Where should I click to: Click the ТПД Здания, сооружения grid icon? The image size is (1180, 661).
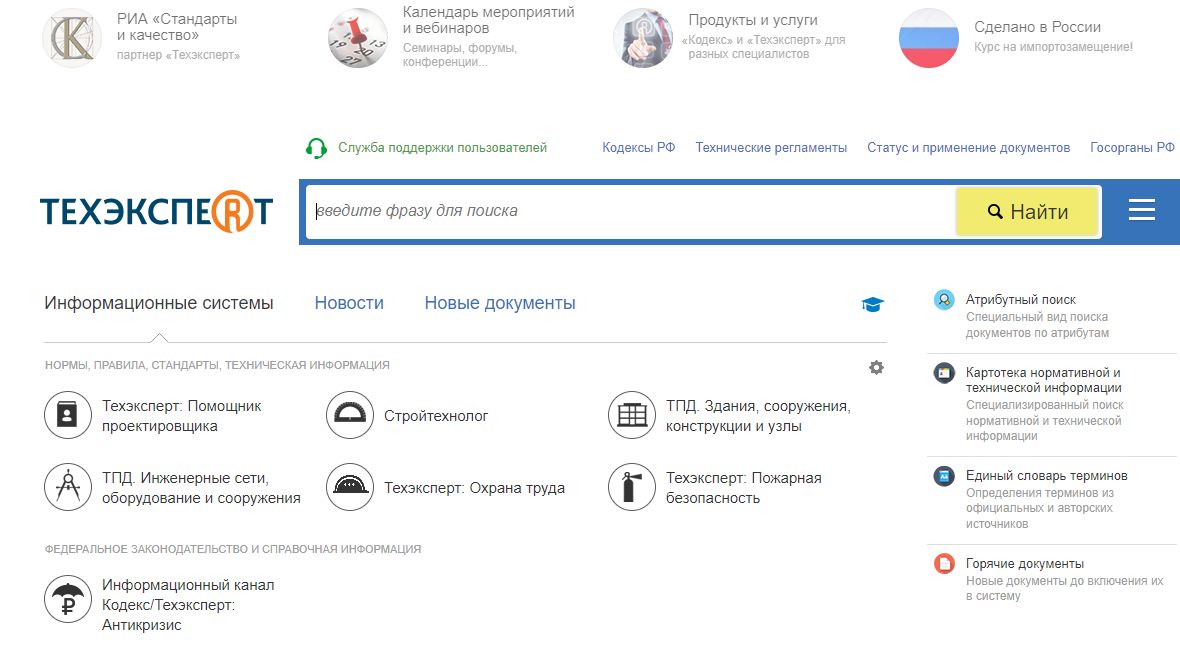[x=632, y=415]
